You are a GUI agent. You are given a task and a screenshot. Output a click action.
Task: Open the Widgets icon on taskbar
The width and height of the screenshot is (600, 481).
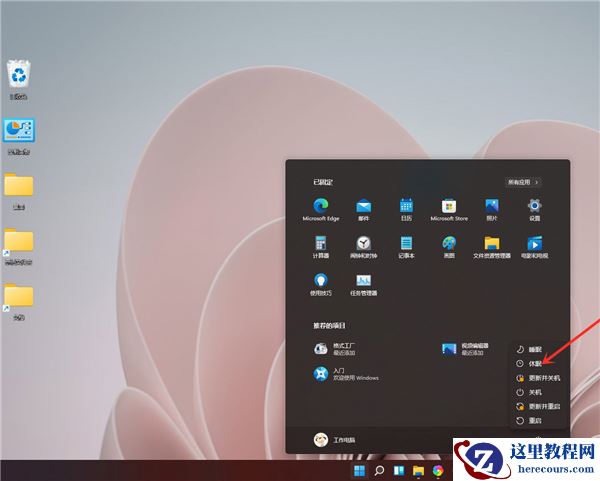click(399, 470)
